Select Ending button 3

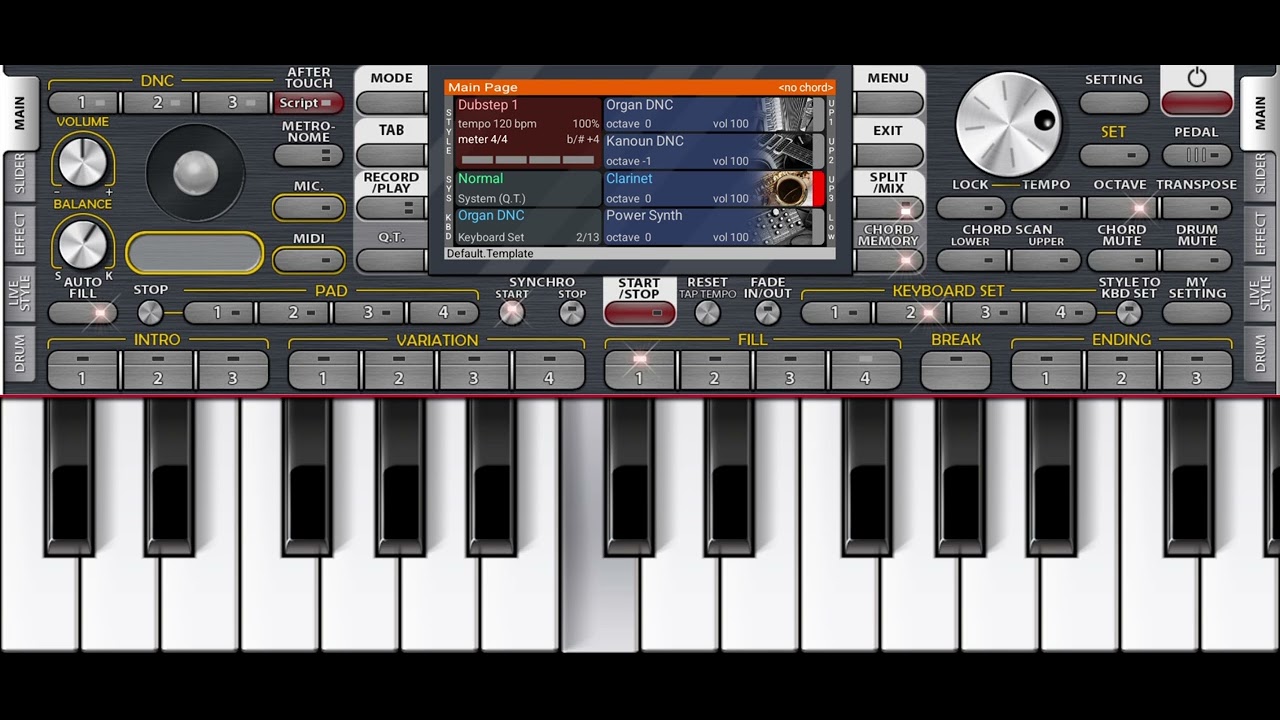tap(1196, 370)
